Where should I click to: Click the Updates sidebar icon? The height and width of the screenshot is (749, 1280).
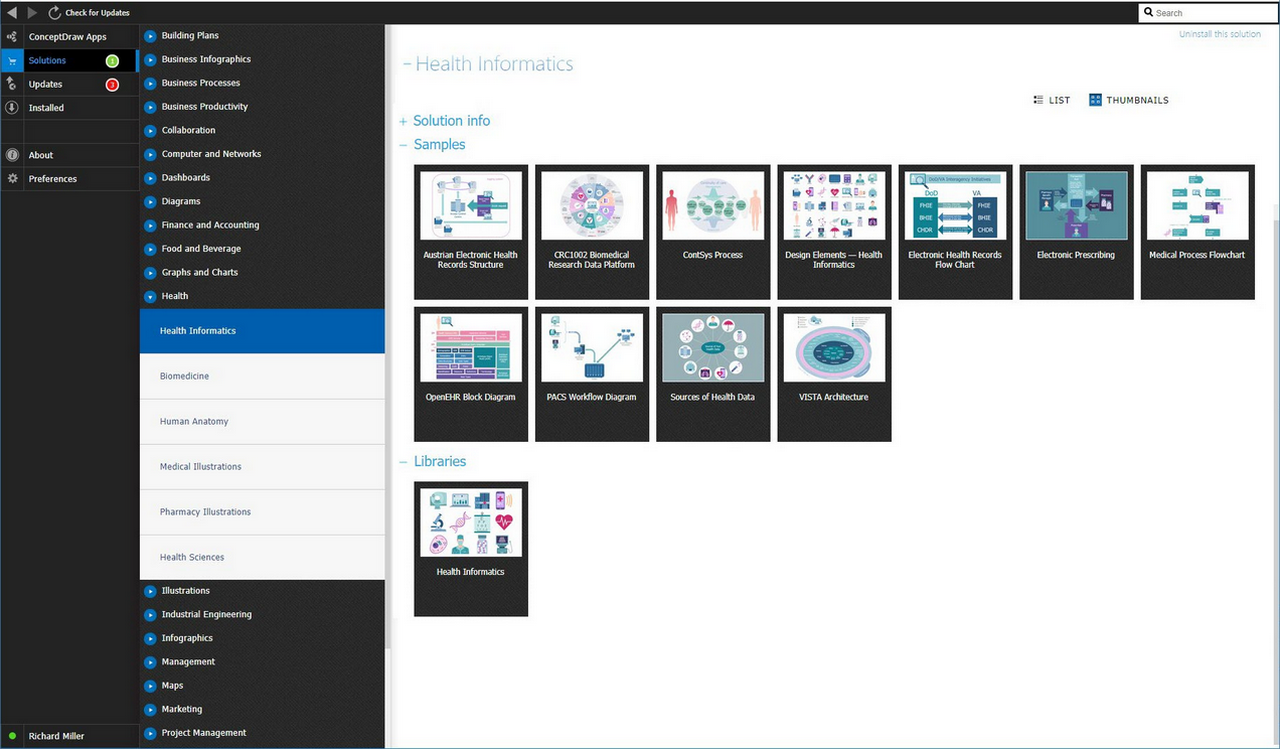11,84
